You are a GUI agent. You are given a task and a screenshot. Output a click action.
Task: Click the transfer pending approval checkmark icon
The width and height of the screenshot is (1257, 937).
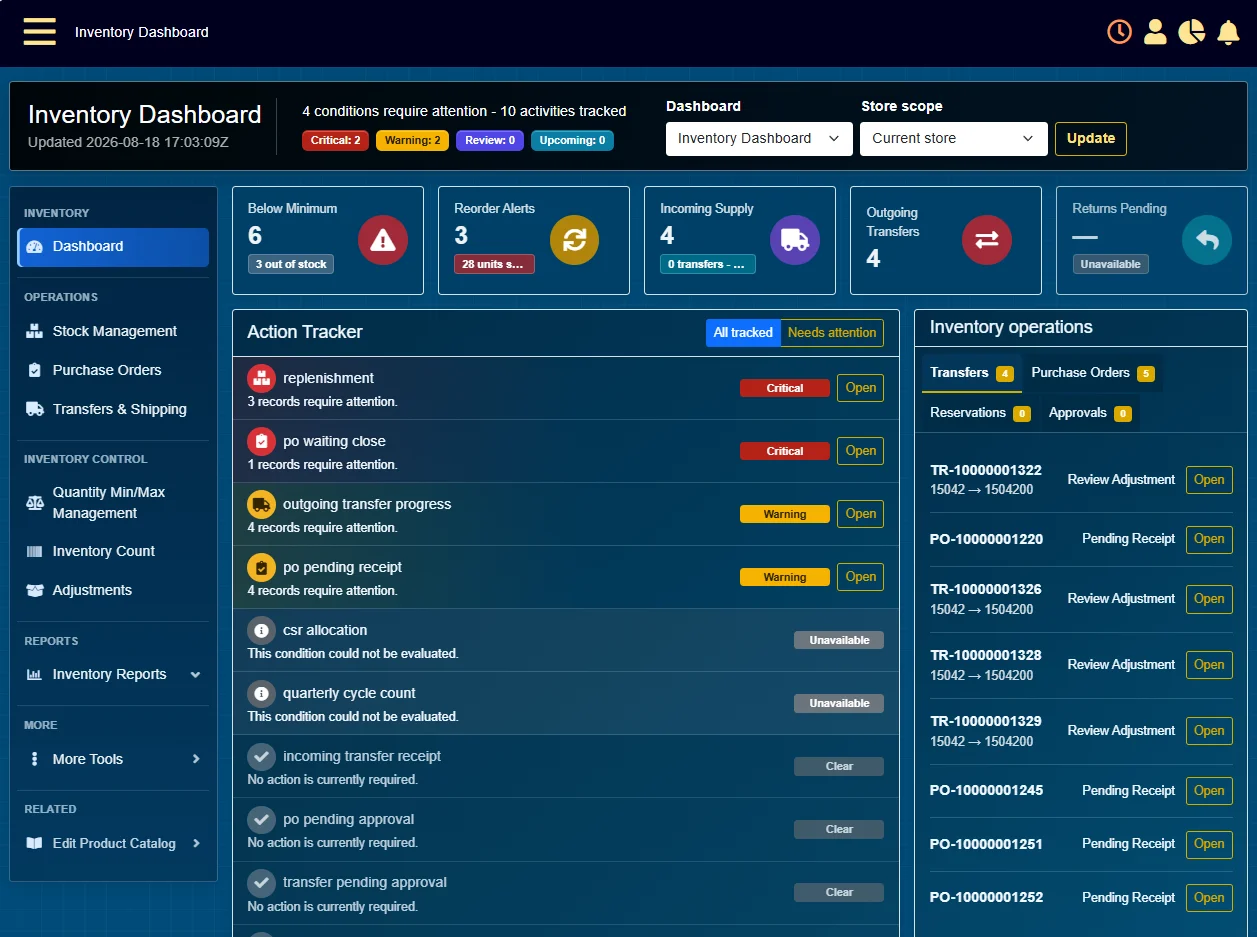(261, 882)
